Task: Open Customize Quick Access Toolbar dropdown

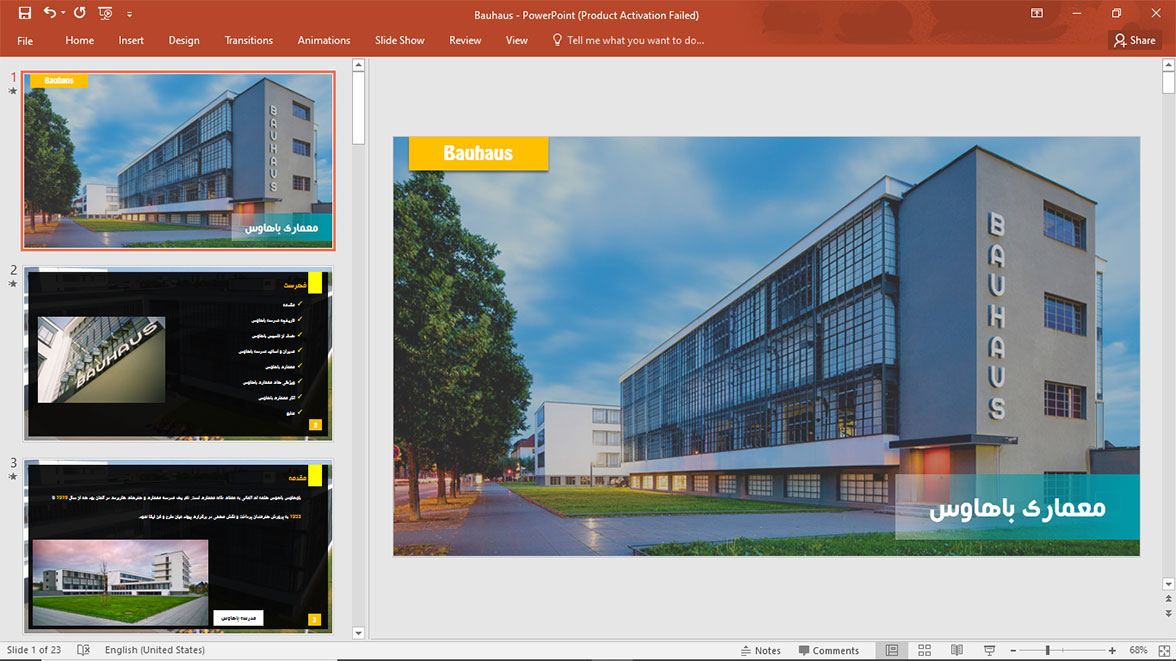Action: [129, 14]
